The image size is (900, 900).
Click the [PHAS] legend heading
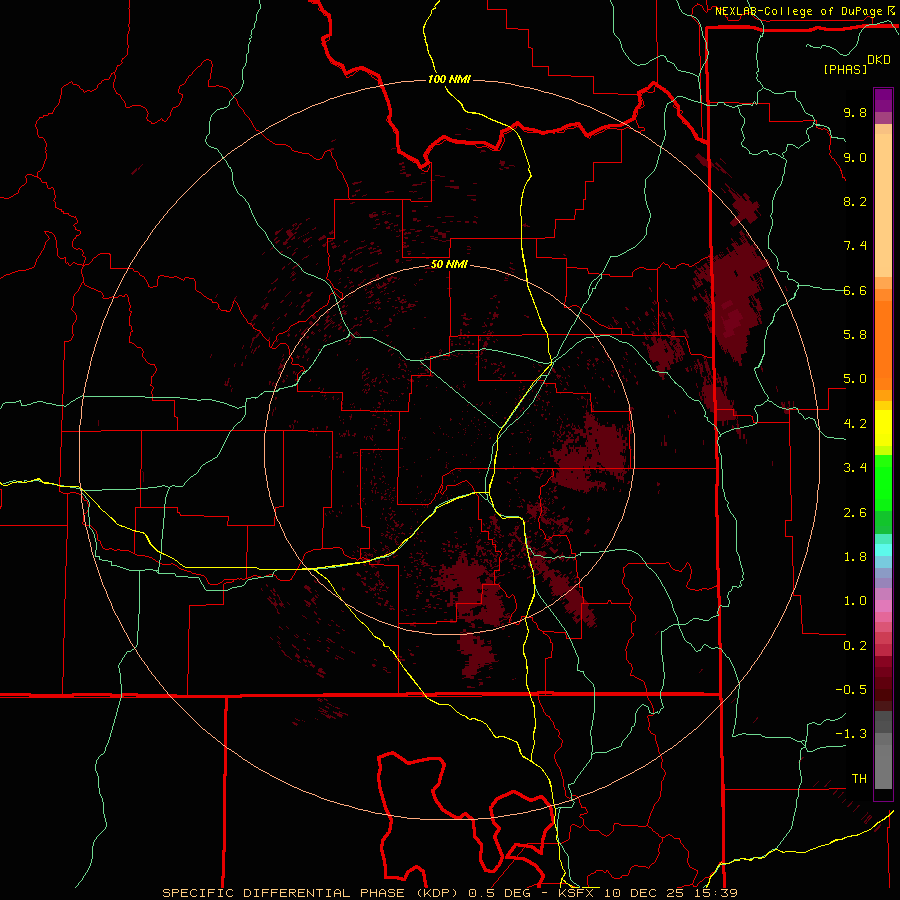tap(845, 69)
